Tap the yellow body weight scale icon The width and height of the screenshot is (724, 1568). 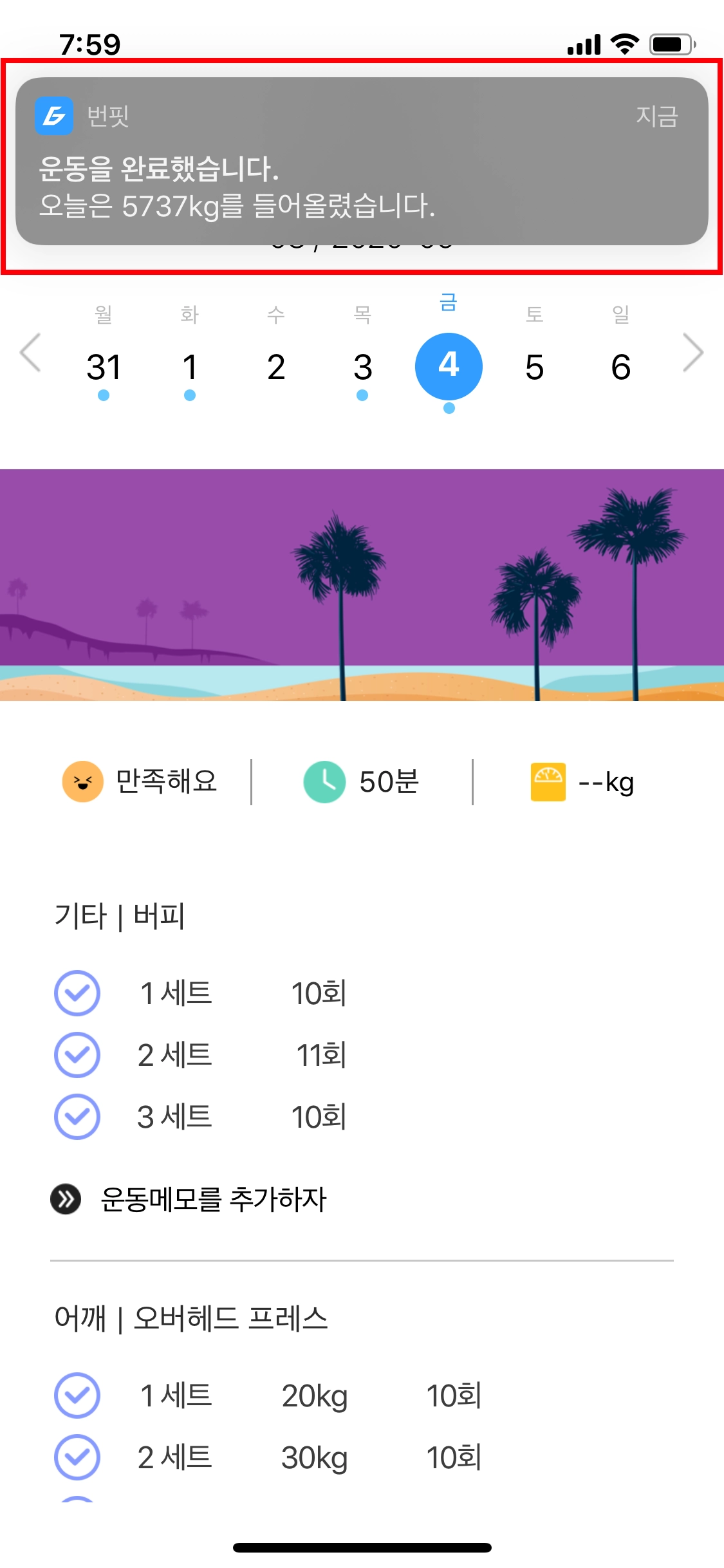[548, 781]
